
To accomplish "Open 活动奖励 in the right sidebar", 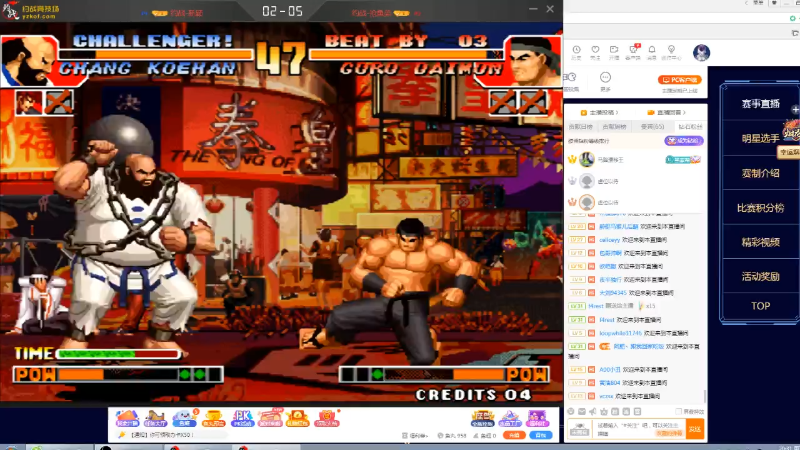I will point(760,277).
